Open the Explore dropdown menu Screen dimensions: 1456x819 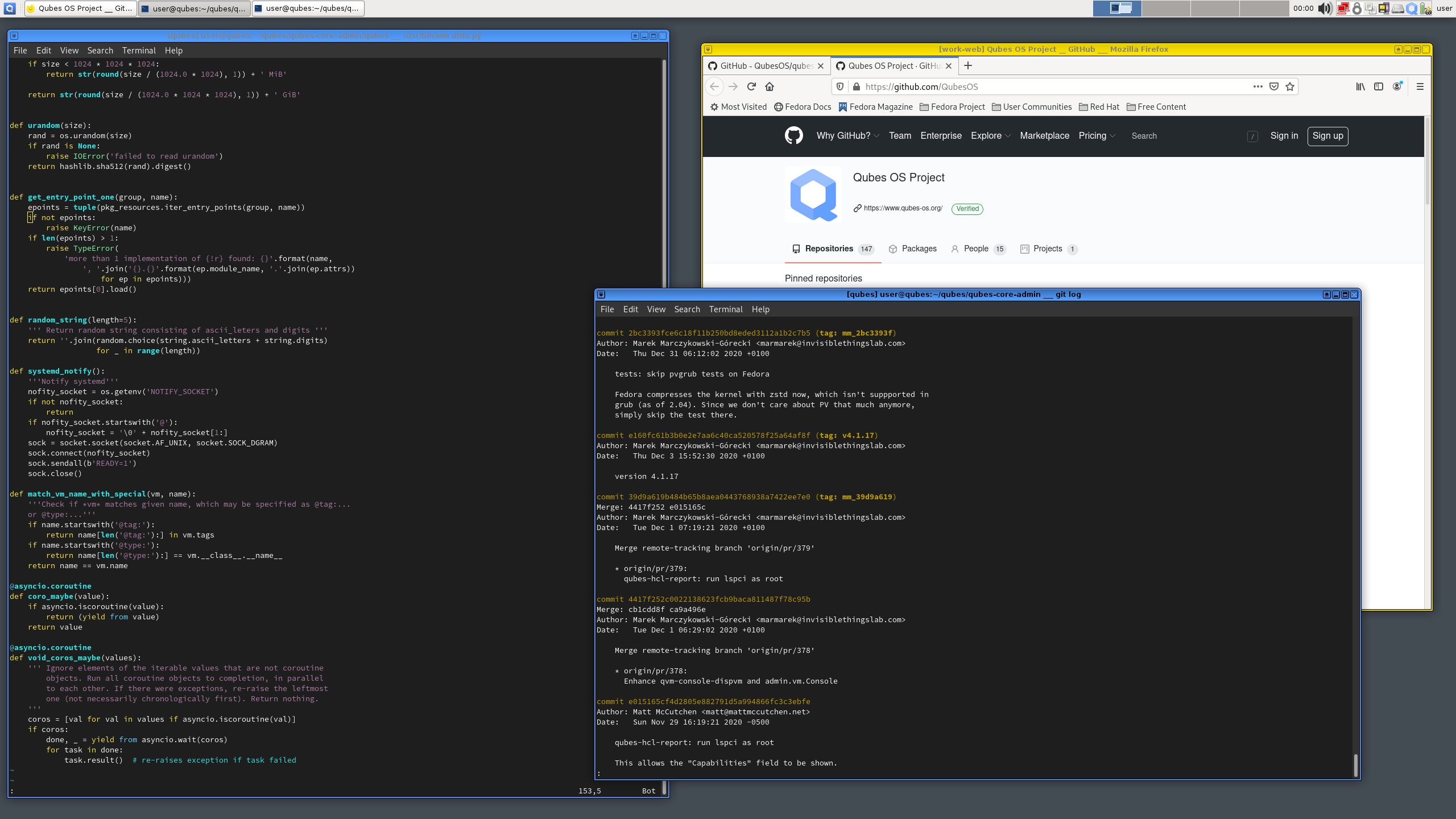990,136
